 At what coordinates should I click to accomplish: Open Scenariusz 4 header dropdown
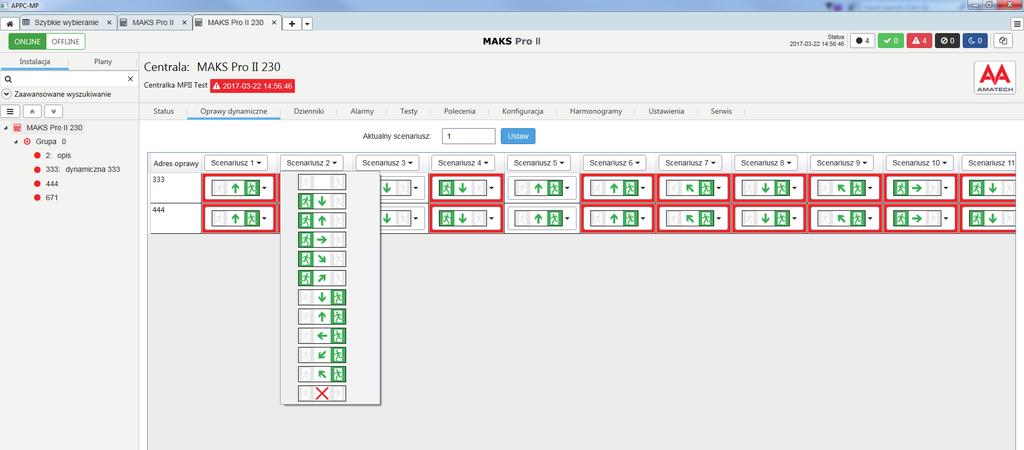(x=463, y=163)
